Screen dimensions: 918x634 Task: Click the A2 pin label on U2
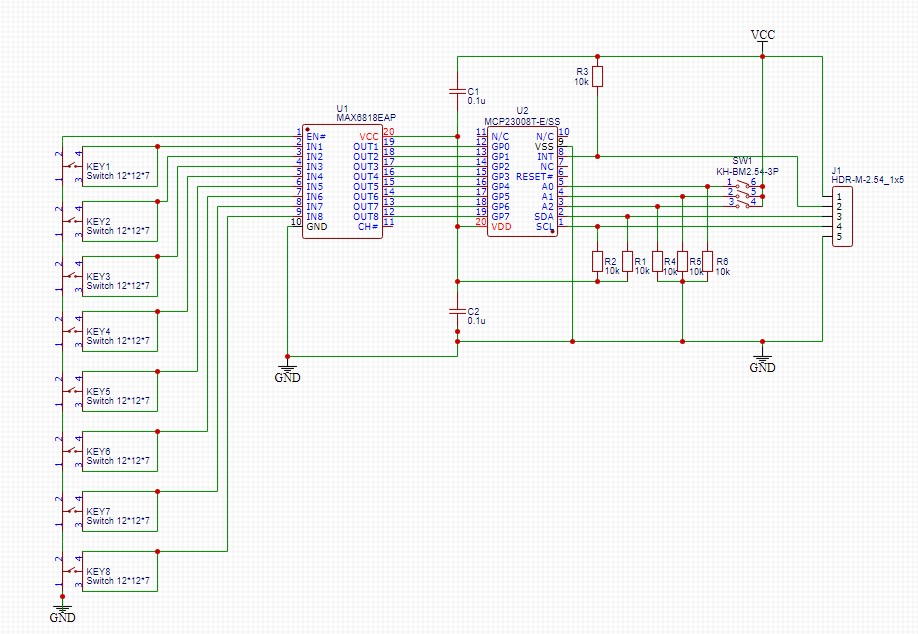tap(547, 207)
